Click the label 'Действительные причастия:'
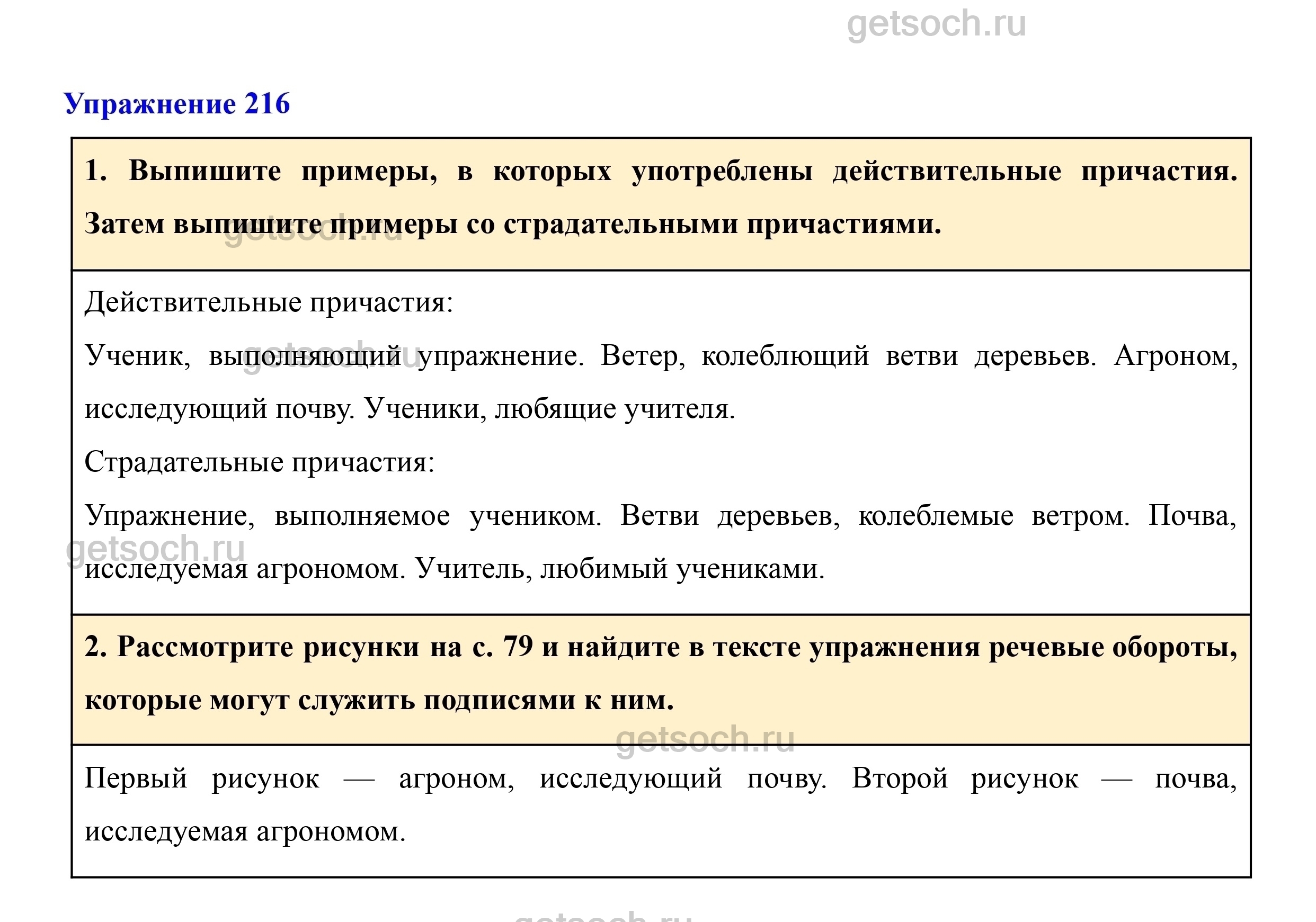This screenshot has width=1316, height=922. pos(268,302)
